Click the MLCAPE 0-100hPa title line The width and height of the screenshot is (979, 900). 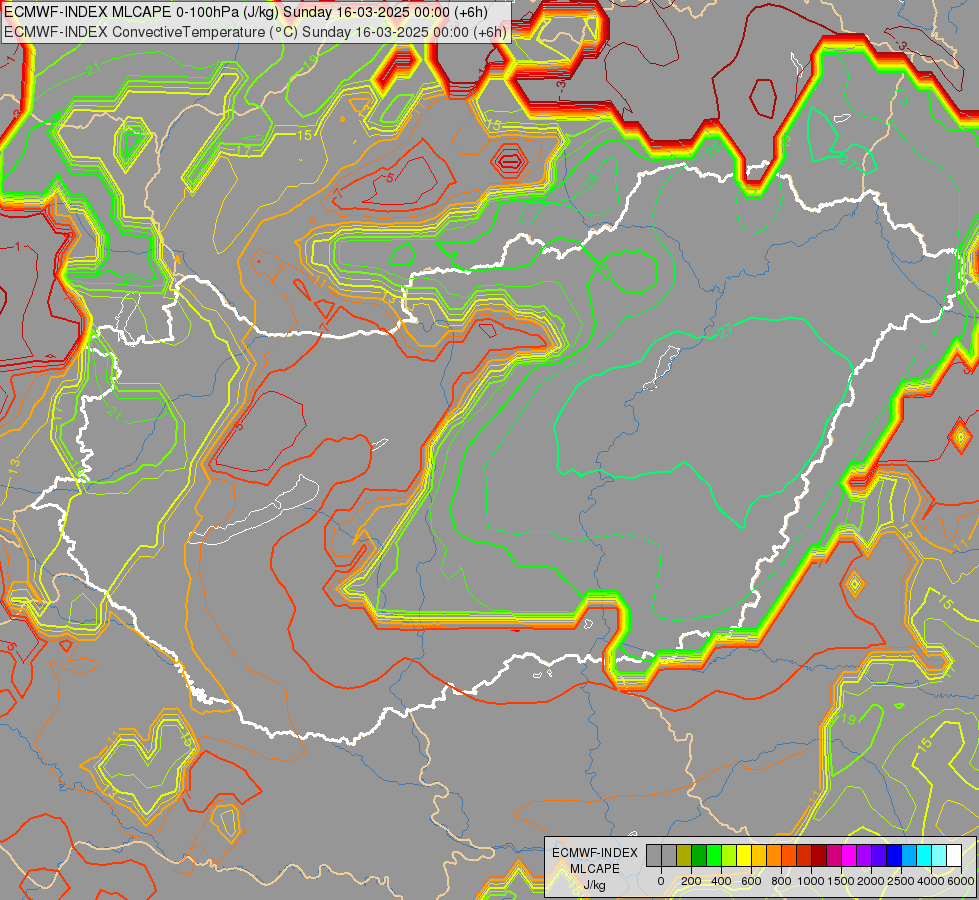point(246,12)
